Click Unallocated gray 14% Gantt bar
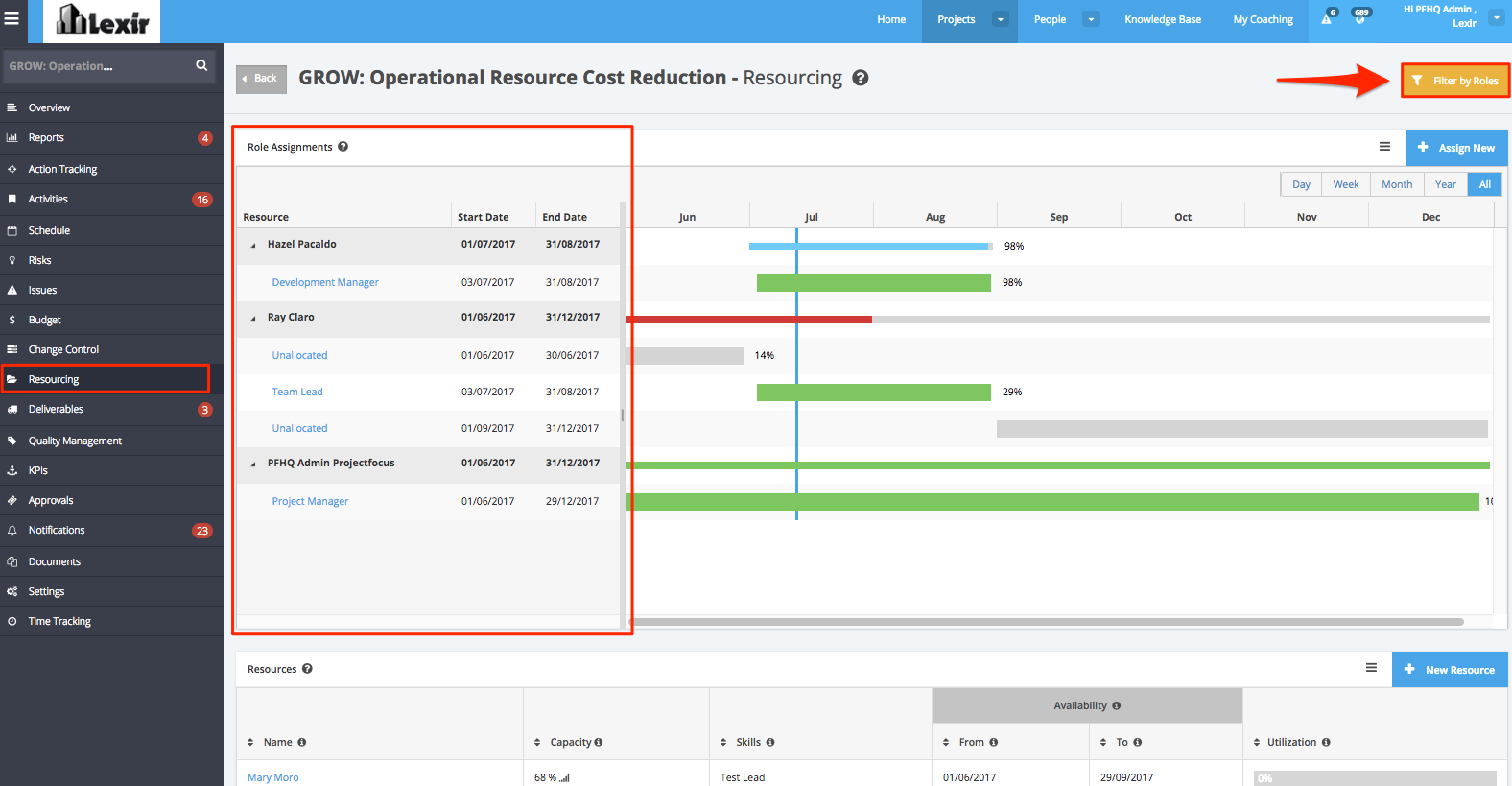 pos(685,355)
